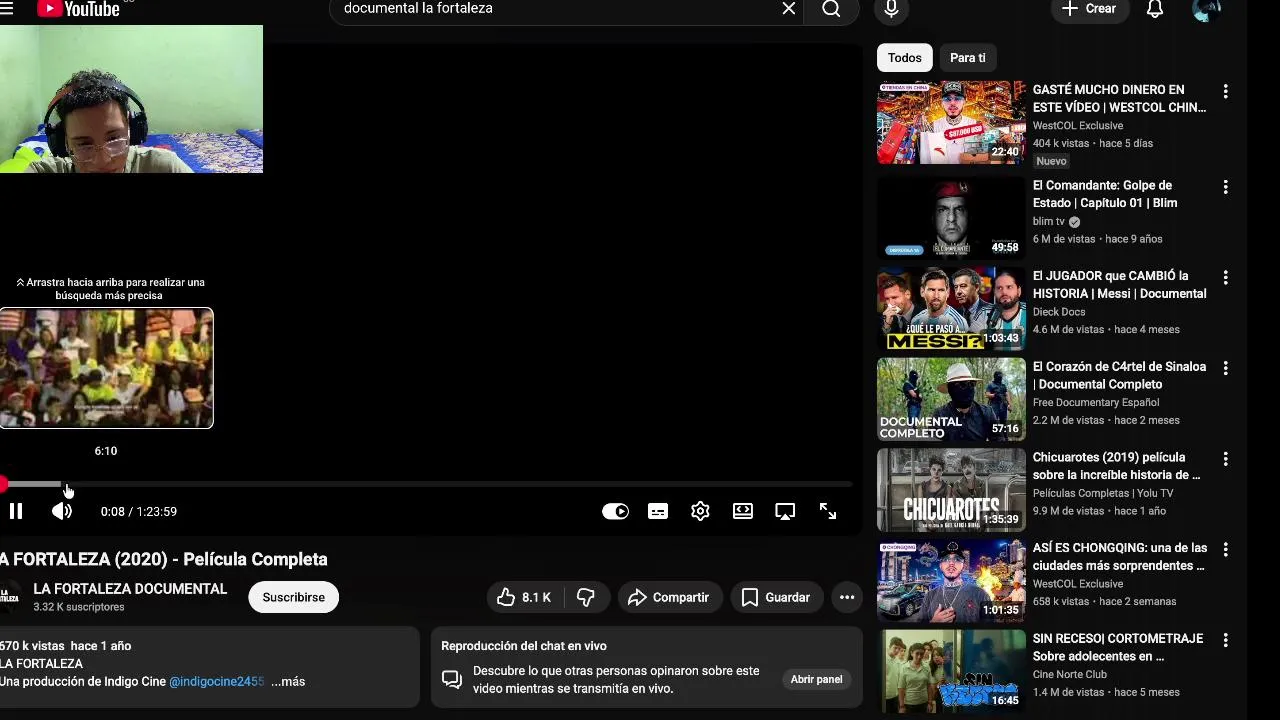Screen dimensions: 1280x720
Task: Seek on the video progress bar
Action: 426,484
